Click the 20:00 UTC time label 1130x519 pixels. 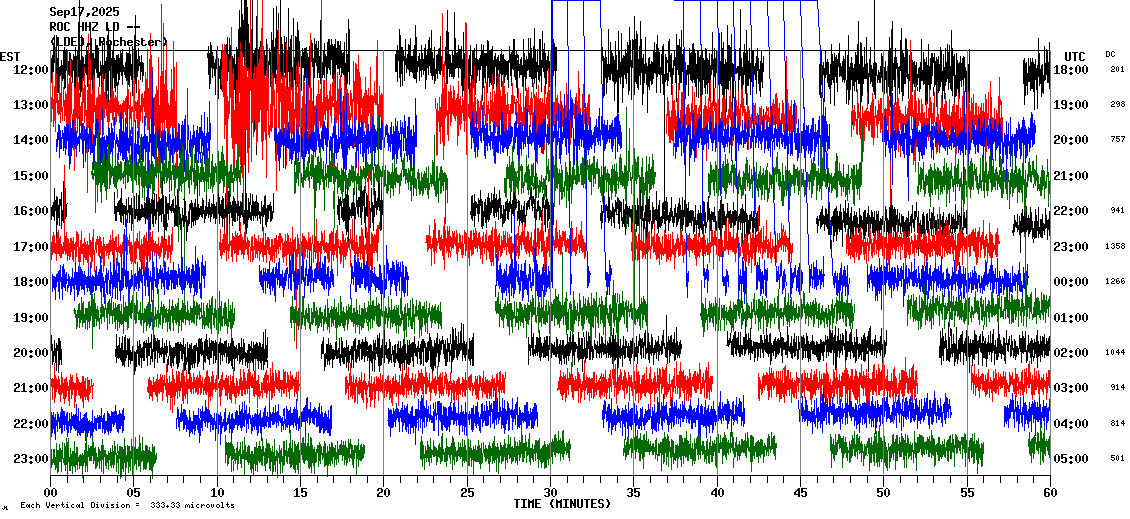(1071, 140)
